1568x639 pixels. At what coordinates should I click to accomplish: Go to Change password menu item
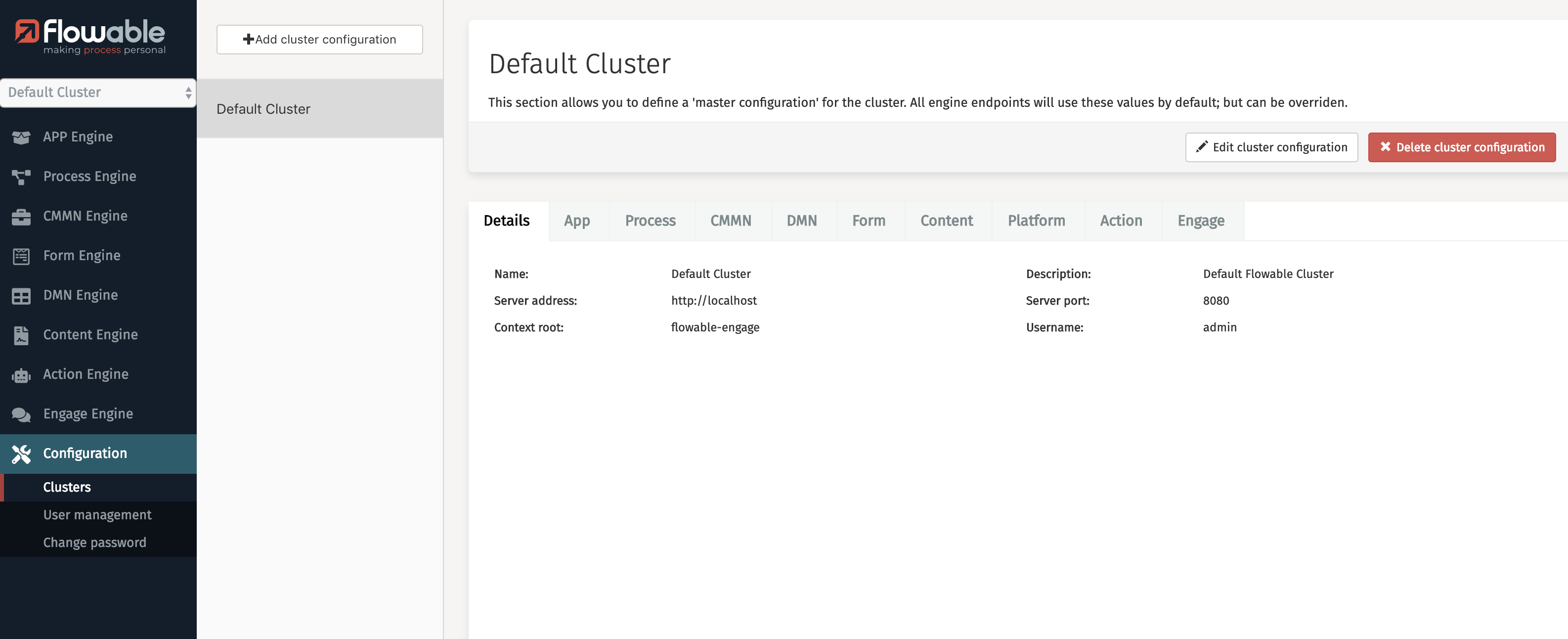click(x=94, y=542)
